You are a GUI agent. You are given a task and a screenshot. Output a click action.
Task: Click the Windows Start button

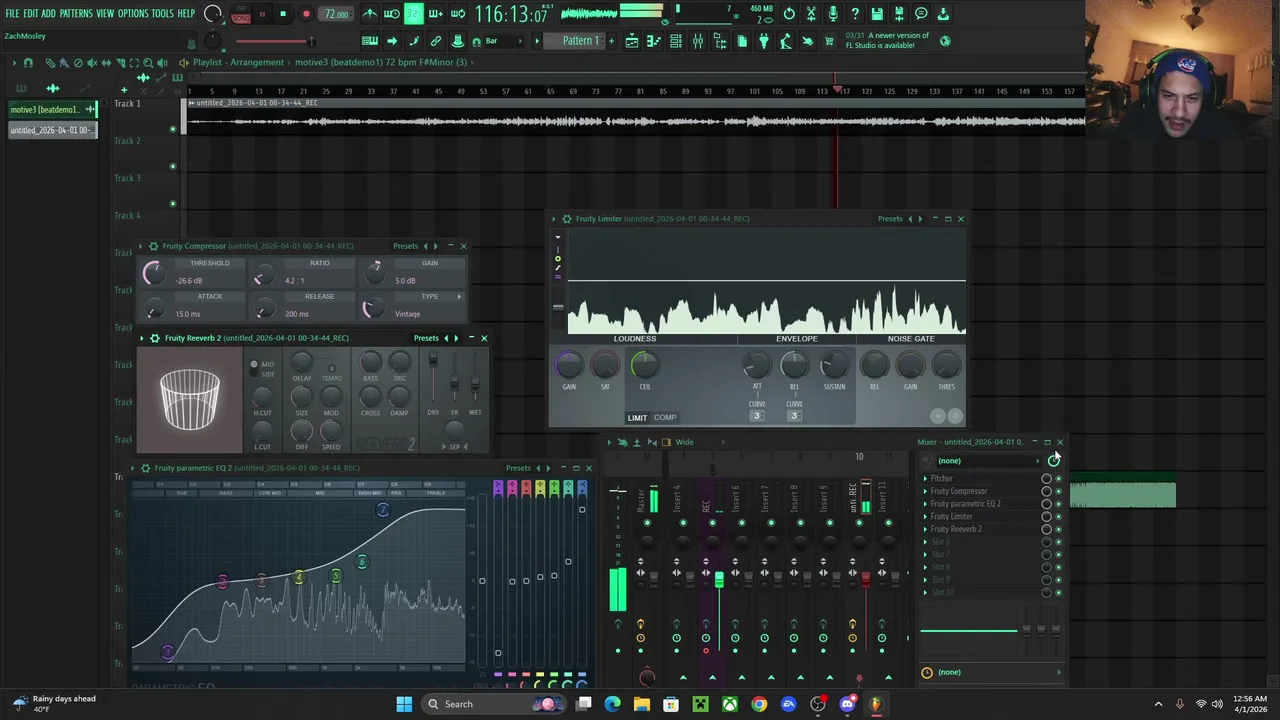(404, 704)
